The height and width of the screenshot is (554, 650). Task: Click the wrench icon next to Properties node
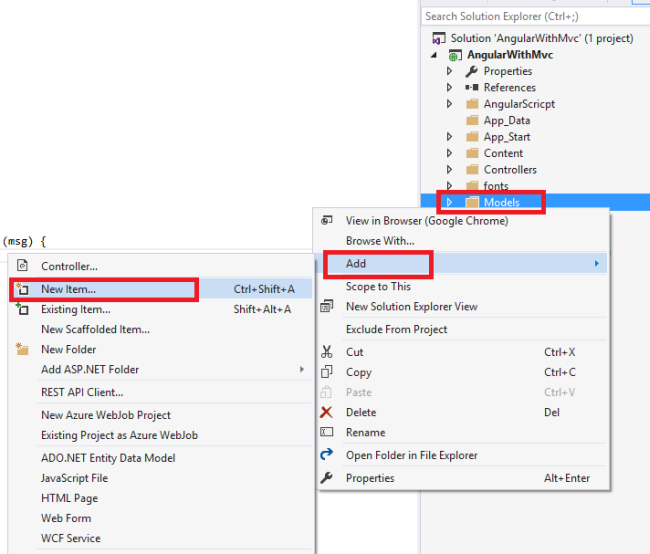(x=471, y=71)
